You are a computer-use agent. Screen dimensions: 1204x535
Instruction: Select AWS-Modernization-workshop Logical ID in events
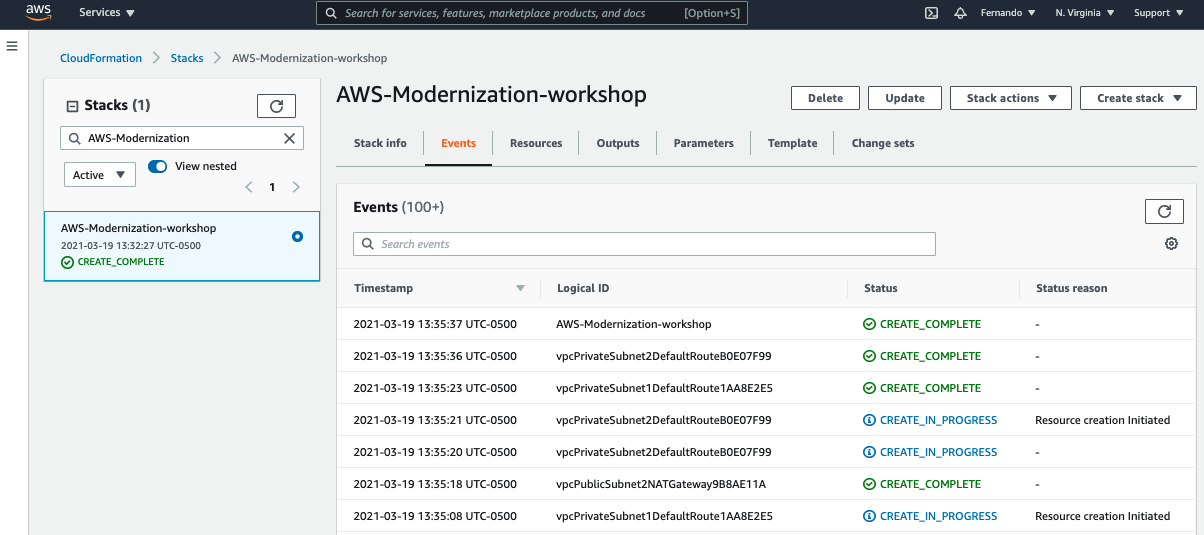[634, 324]
